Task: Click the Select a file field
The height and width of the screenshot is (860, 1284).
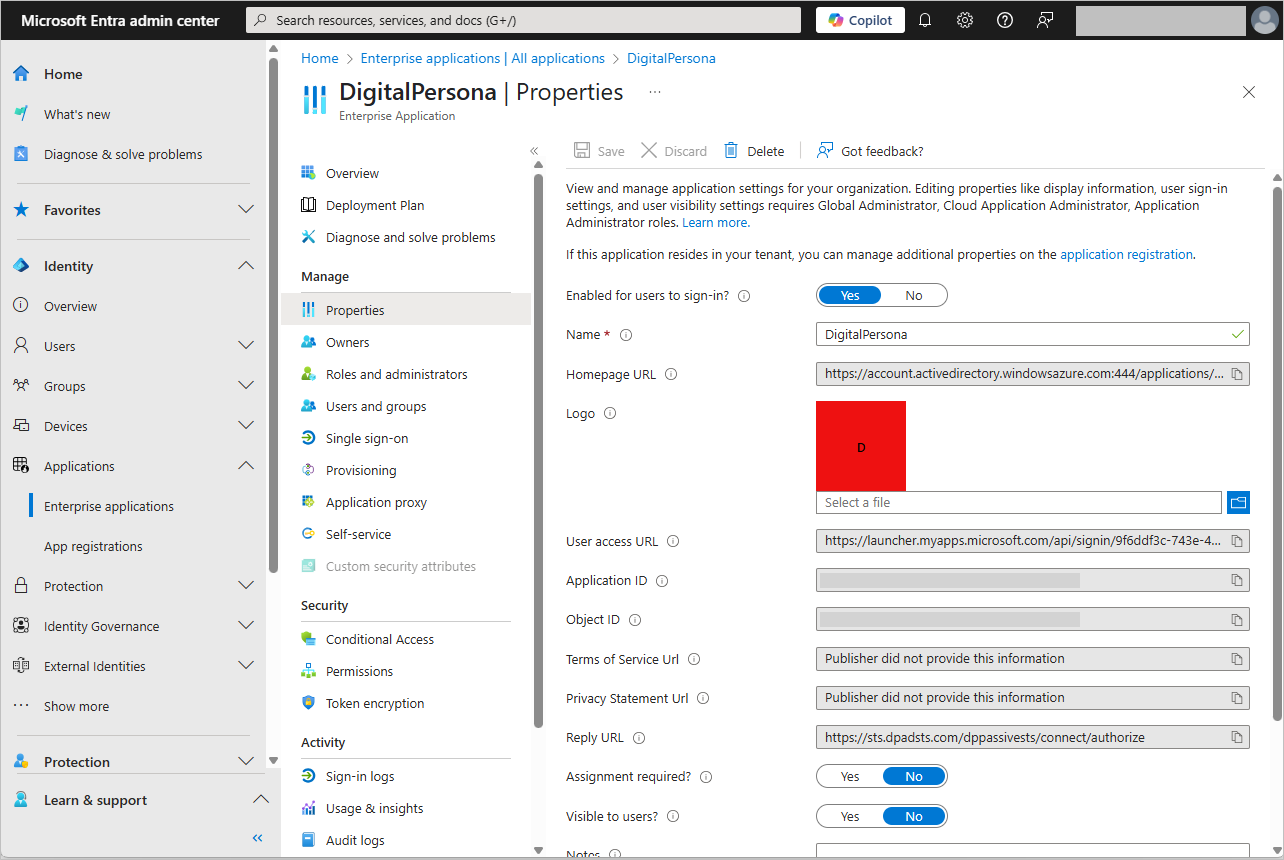Action: [x=1019, y=502]
